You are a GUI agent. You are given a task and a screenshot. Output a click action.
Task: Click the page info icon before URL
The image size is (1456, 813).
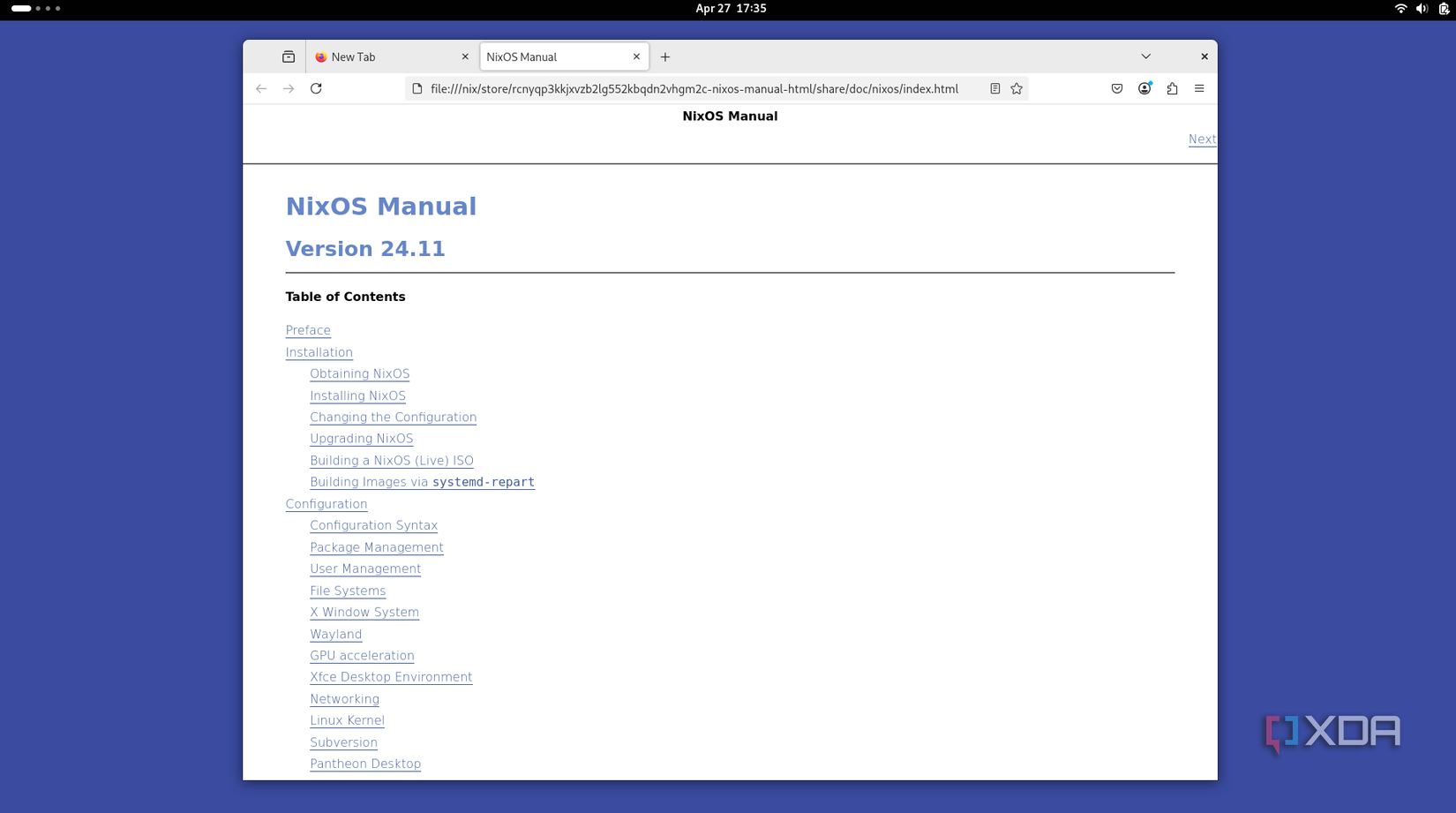417,88
